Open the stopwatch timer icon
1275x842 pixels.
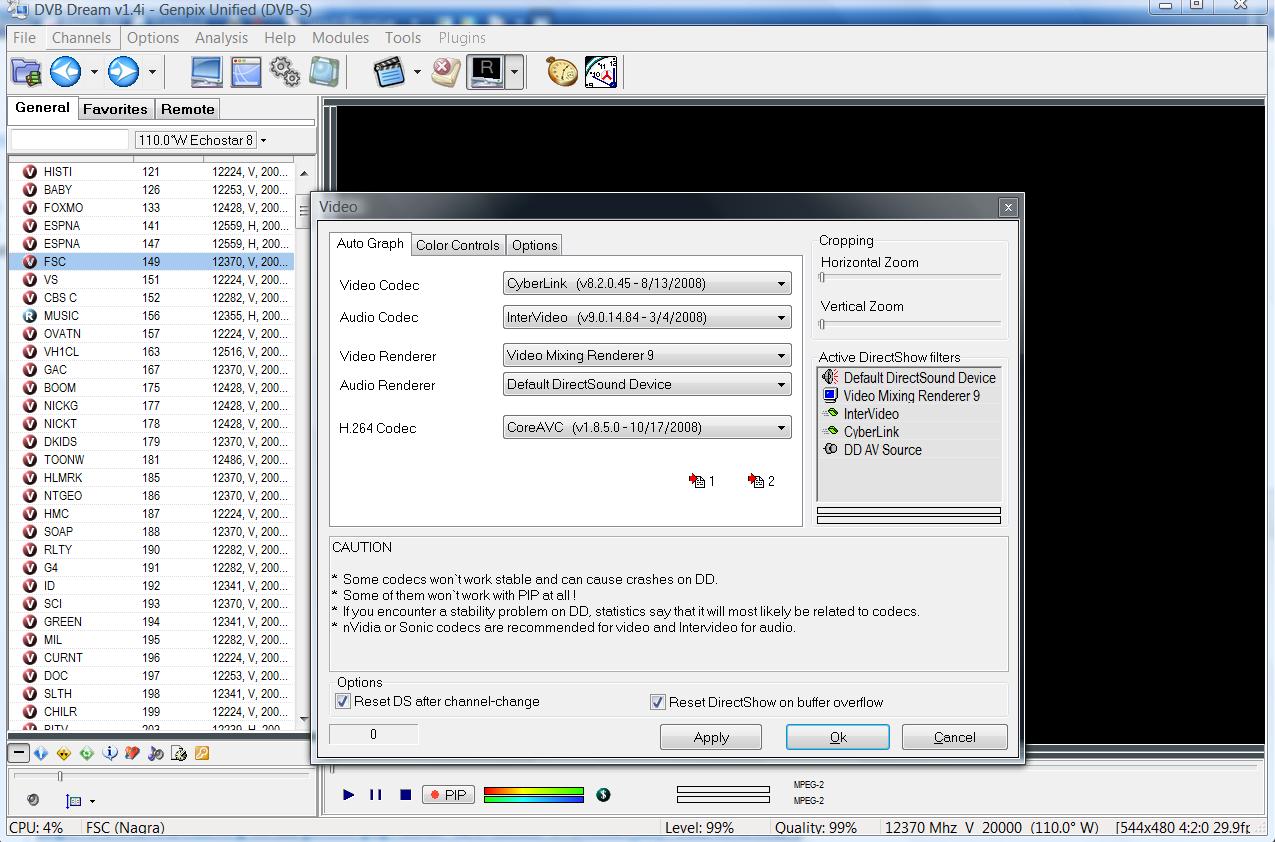point(562,71)
